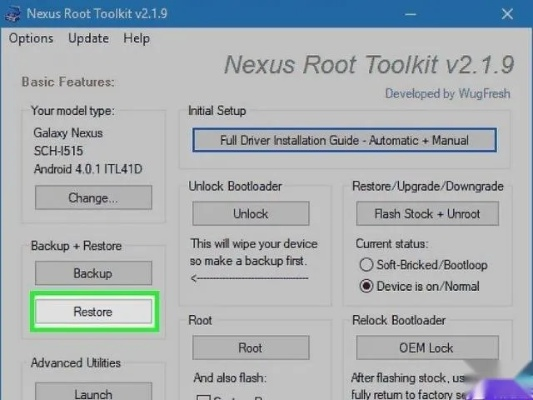Screen dimensions: 533x400
Task: Click the OEM Lock button
Action: (427, 348)
